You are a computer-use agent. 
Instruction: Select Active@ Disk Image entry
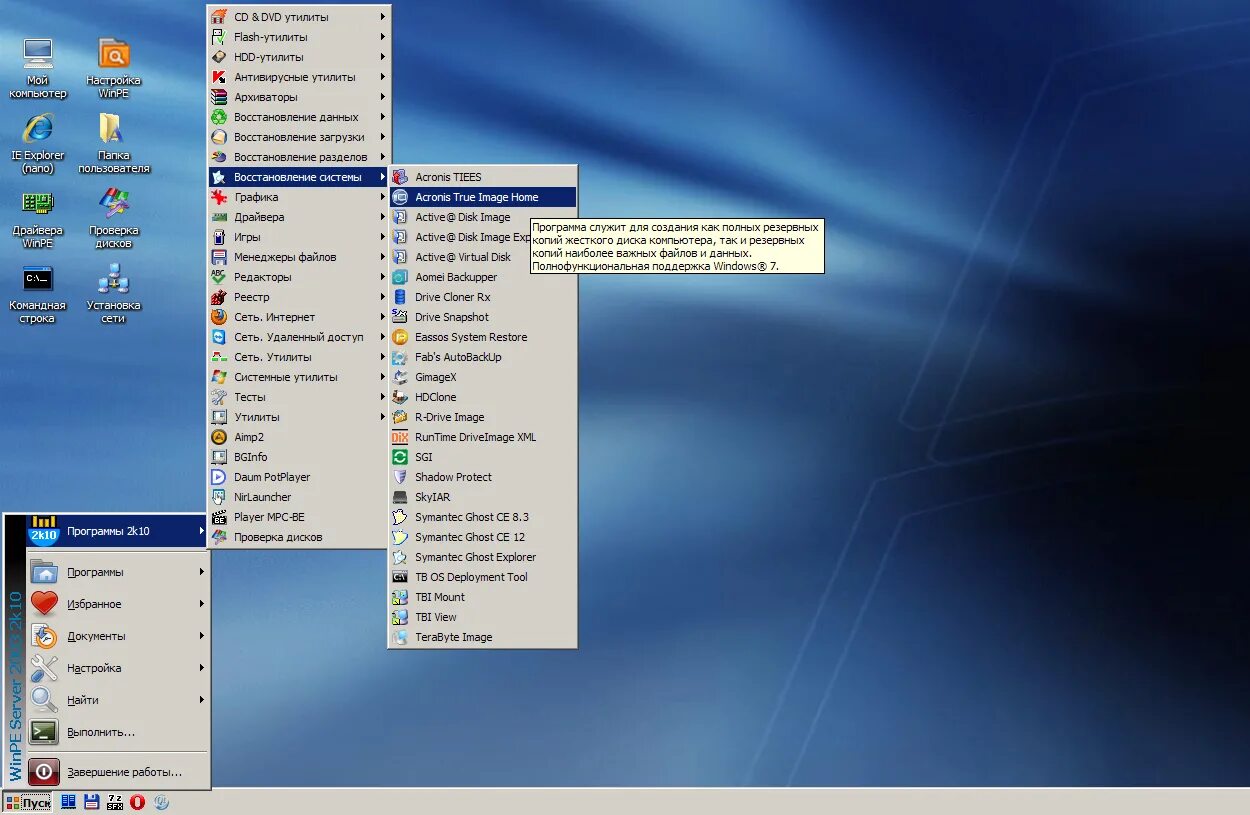point(482,217)
